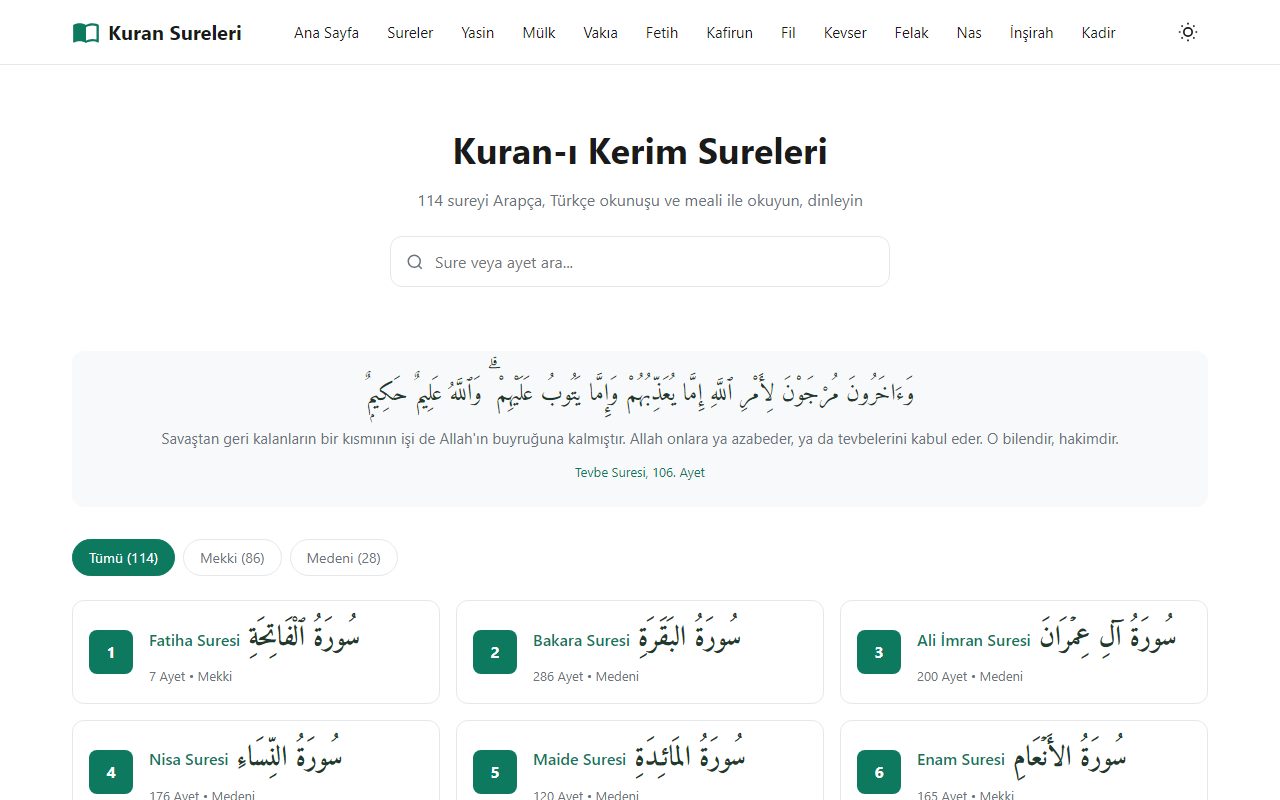Viewport: 1280px width, 800px height.
Task: Open Ana Sayfa in the navigation
Action: tap(326, 33)
